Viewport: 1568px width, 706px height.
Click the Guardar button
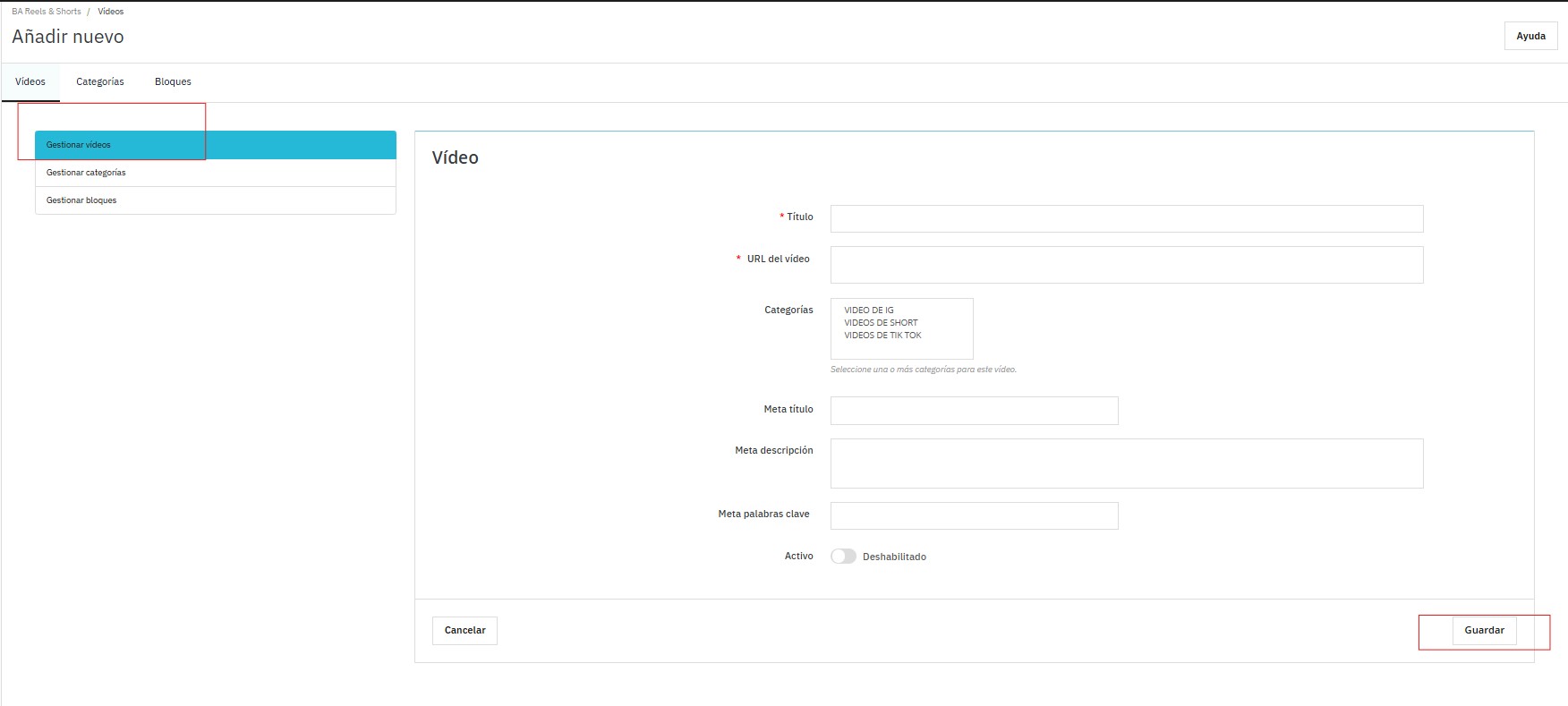pos(1483,631)
